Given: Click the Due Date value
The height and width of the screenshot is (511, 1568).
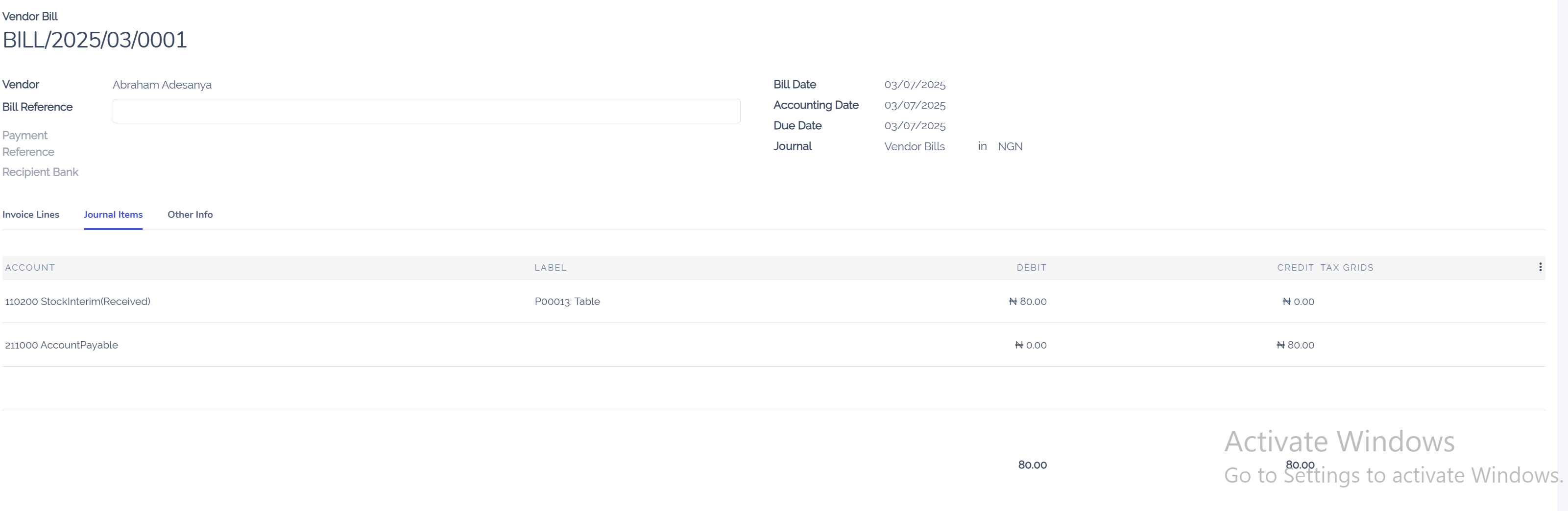Looking at the screenshot, I should (x=914, y=126).
